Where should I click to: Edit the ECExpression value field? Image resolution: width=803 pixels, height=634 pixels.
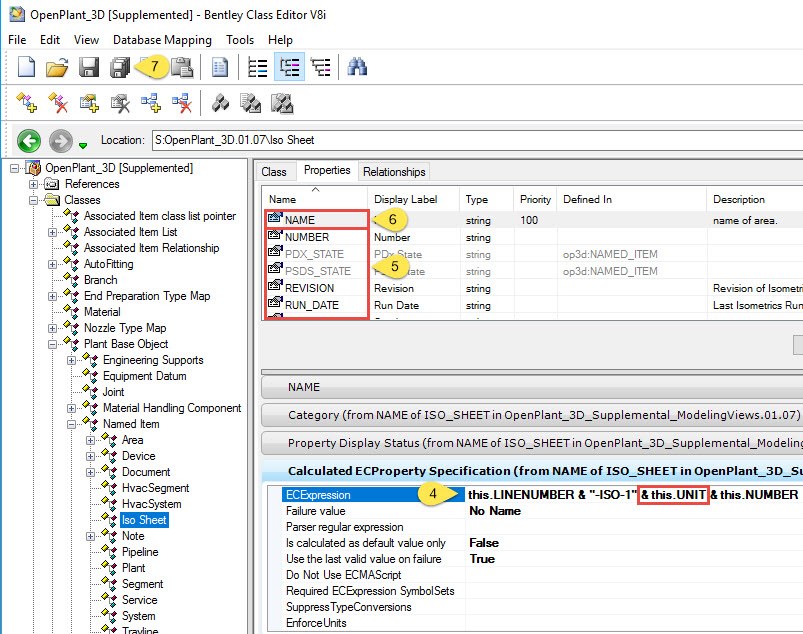[634, 495]
